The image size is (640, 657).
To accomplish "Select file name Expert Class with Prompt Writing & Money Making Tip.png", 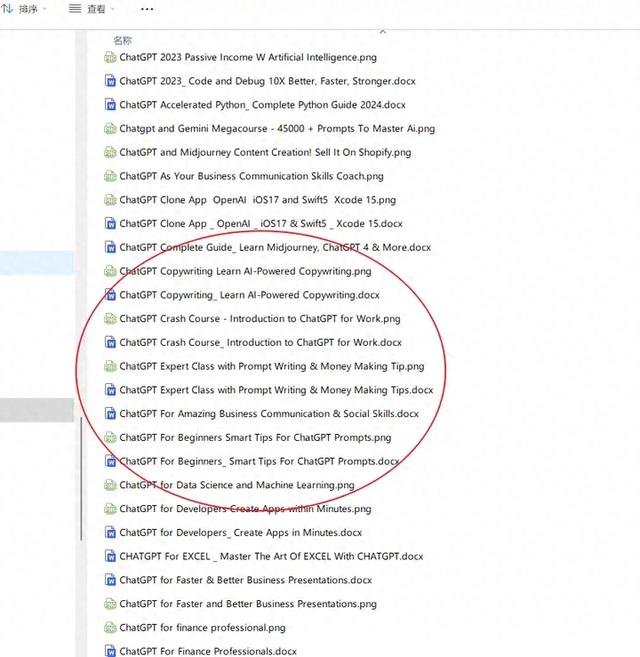I will [272, 366].
